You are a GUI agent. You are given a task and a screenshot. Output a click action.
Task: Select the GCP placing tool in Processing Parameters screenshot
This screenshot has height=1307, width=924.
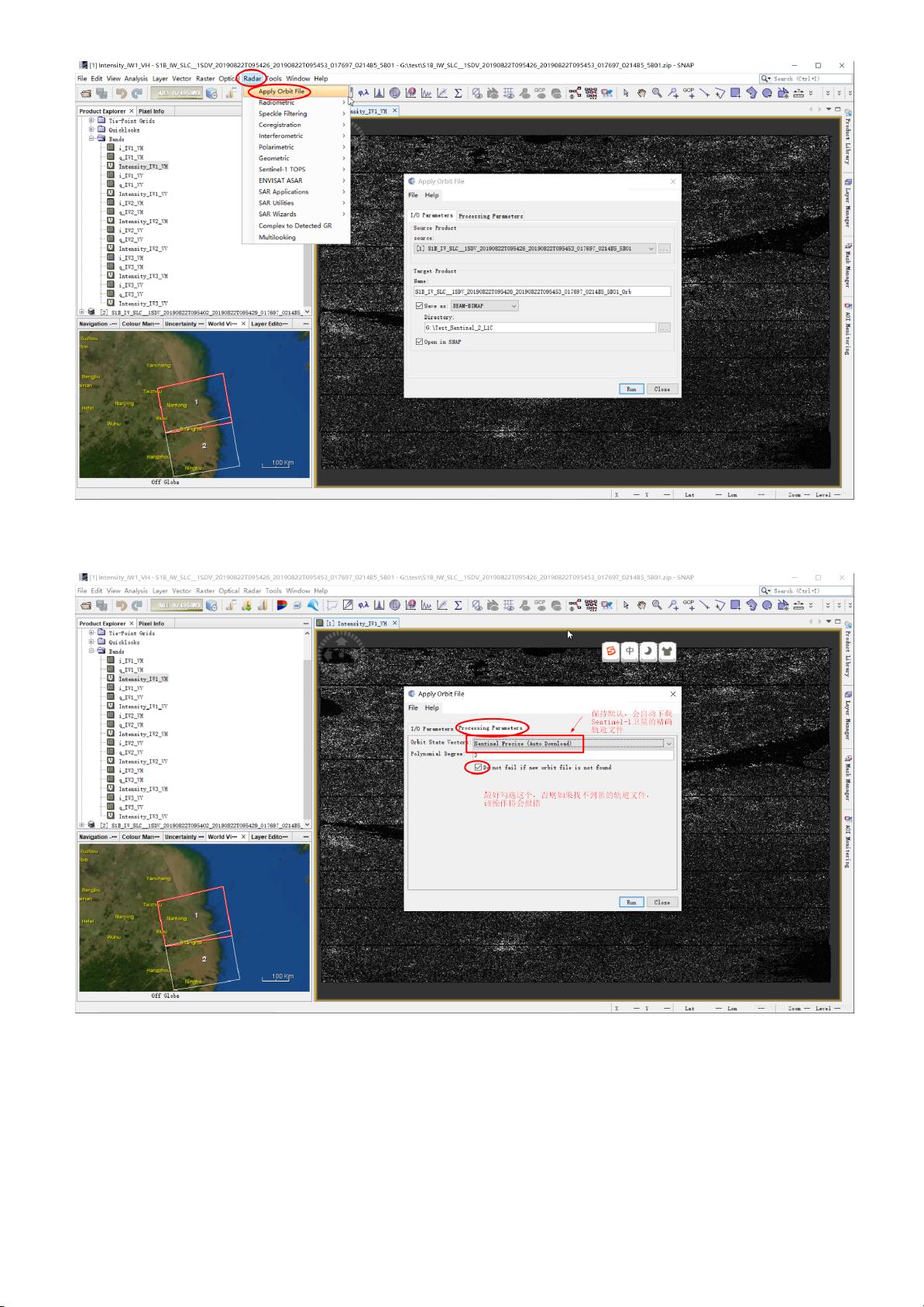[689, 605]
